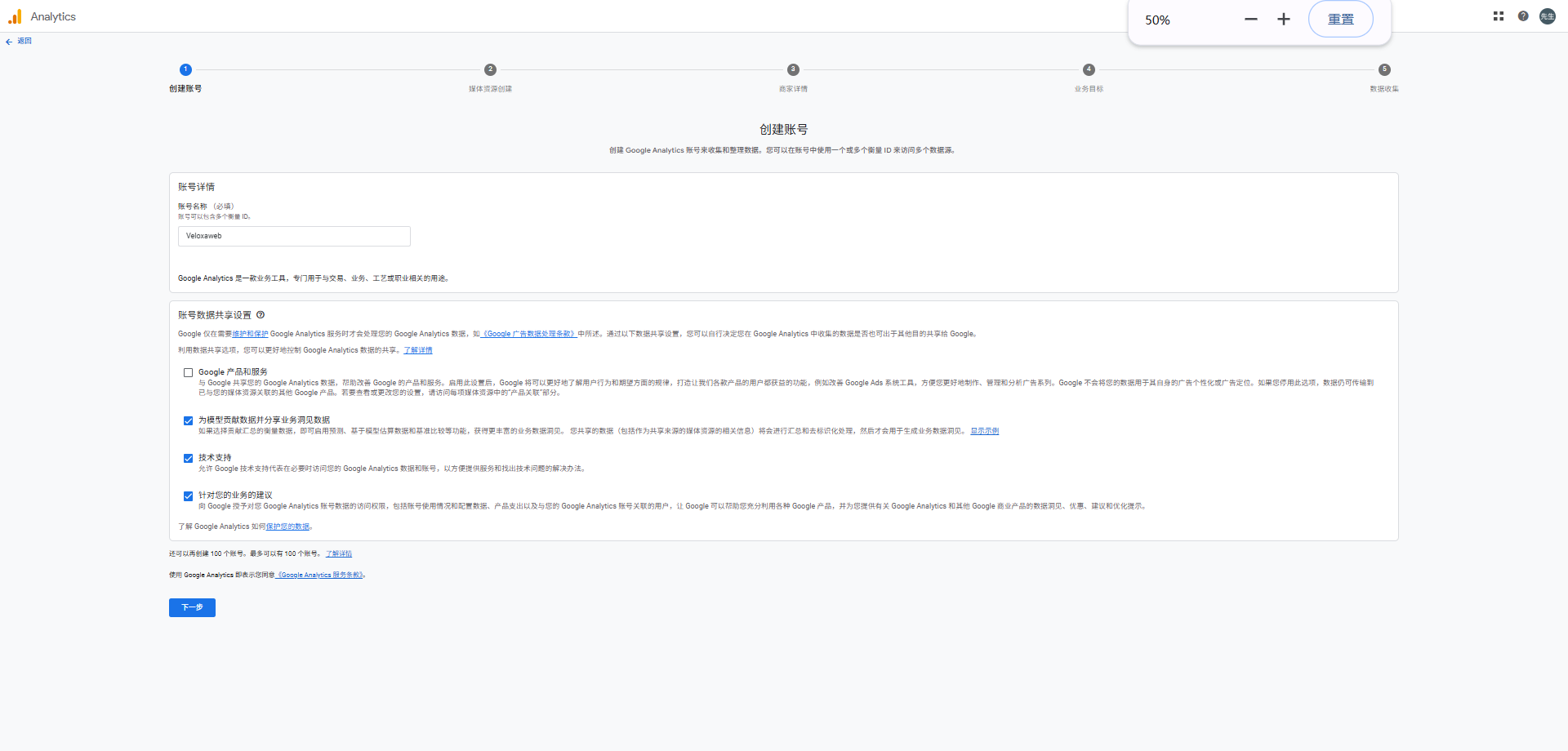Click the help question mark icon
The width and height of the screenshot is (1568, 751).
tap(1523, 16)
